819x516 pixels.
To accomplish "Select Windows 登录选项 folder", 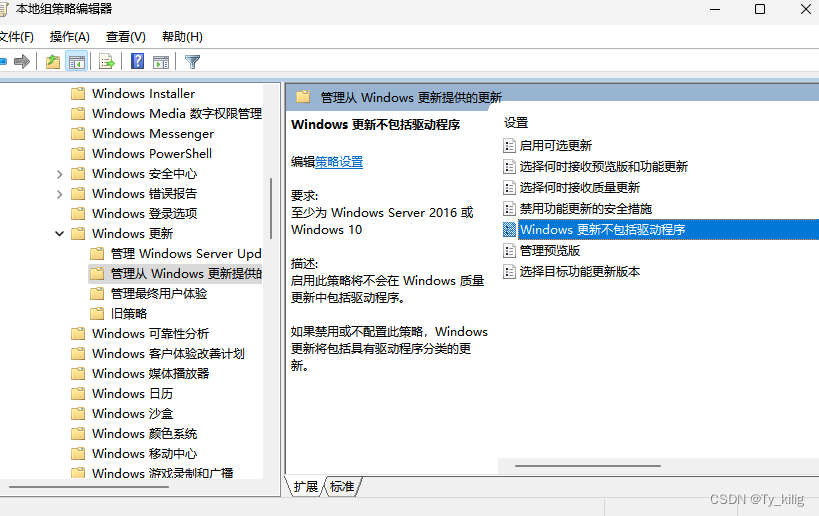I will coord(144,214).
